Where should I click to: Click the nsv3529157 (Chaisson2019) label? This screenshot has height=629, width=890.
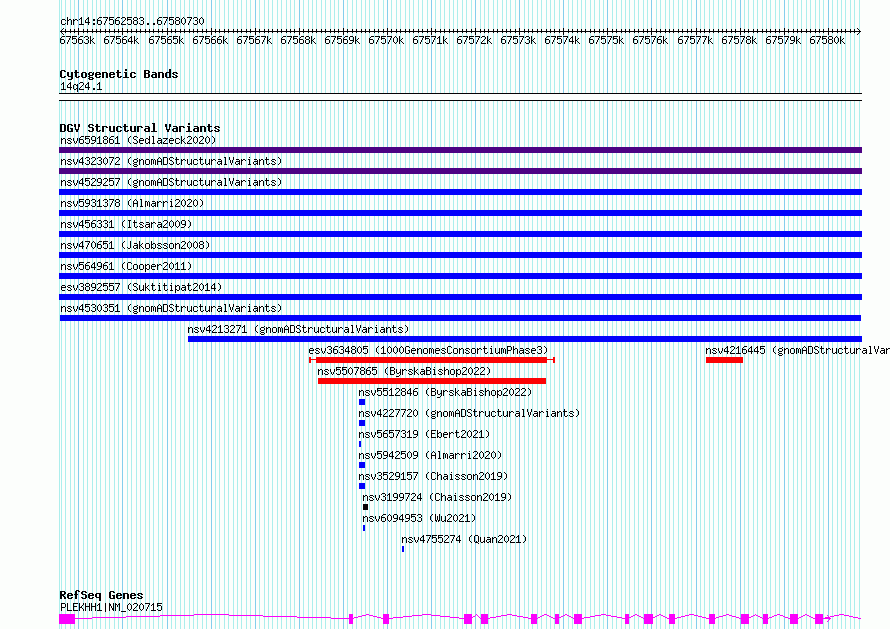(433, 476)
